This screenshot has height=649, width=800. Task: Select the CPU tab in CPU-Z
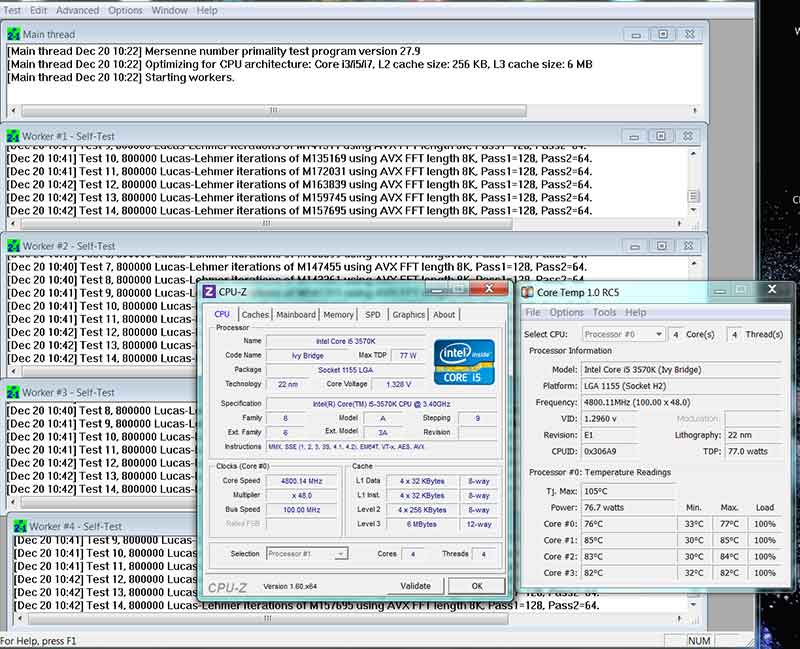222,314
